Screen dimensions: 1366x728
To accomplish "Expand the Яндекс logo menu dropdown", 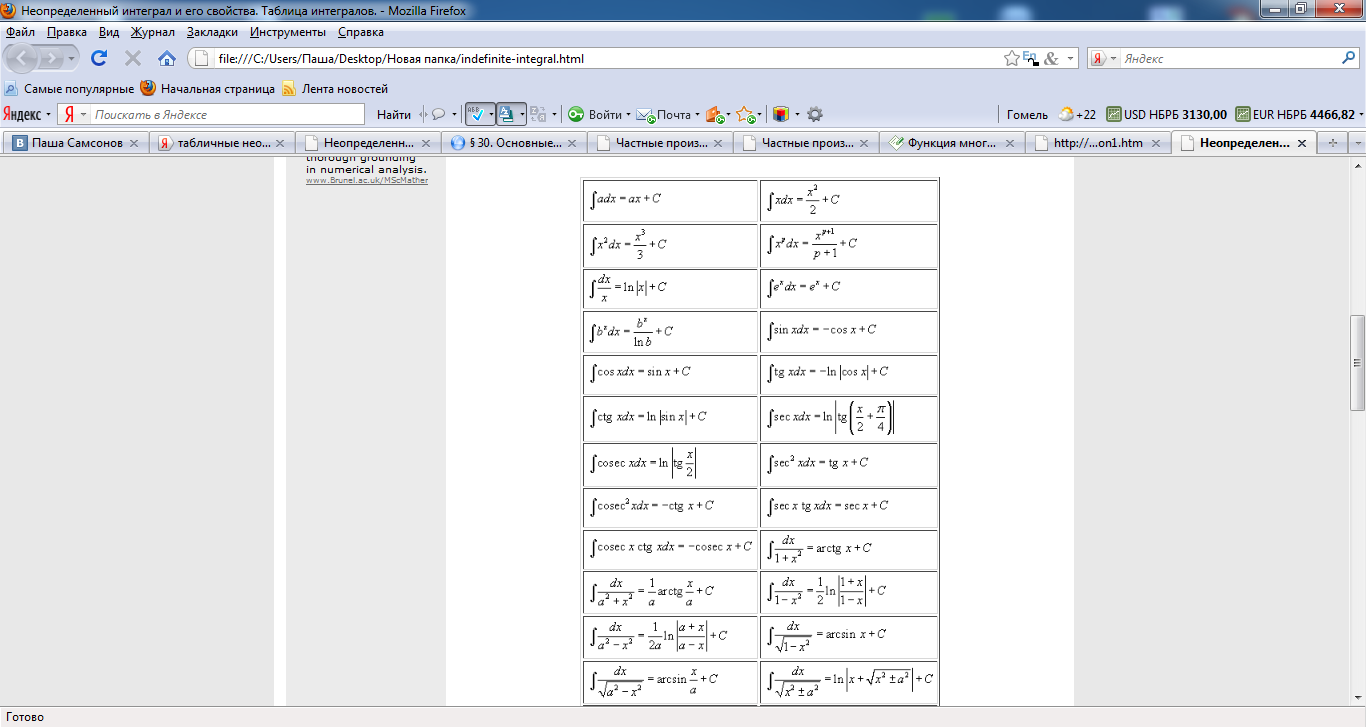I will (x=48, y=114).
